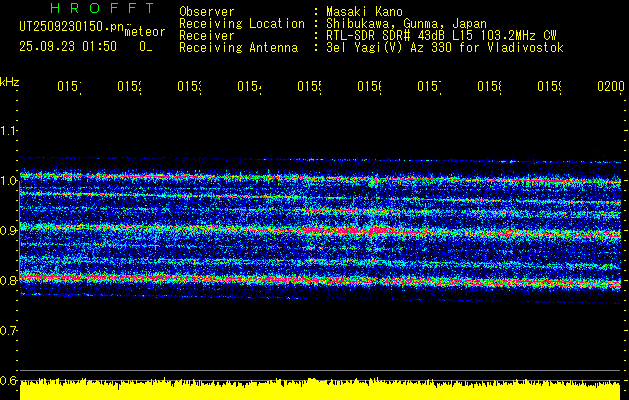Click the 'meteor' label
This screenshot has height=400, width=629.
145,32
